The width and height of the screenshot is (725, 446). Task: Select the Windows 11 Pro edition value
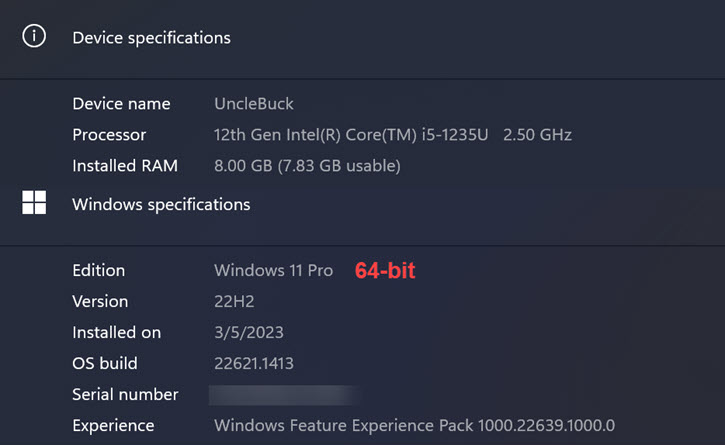[273, 271]
